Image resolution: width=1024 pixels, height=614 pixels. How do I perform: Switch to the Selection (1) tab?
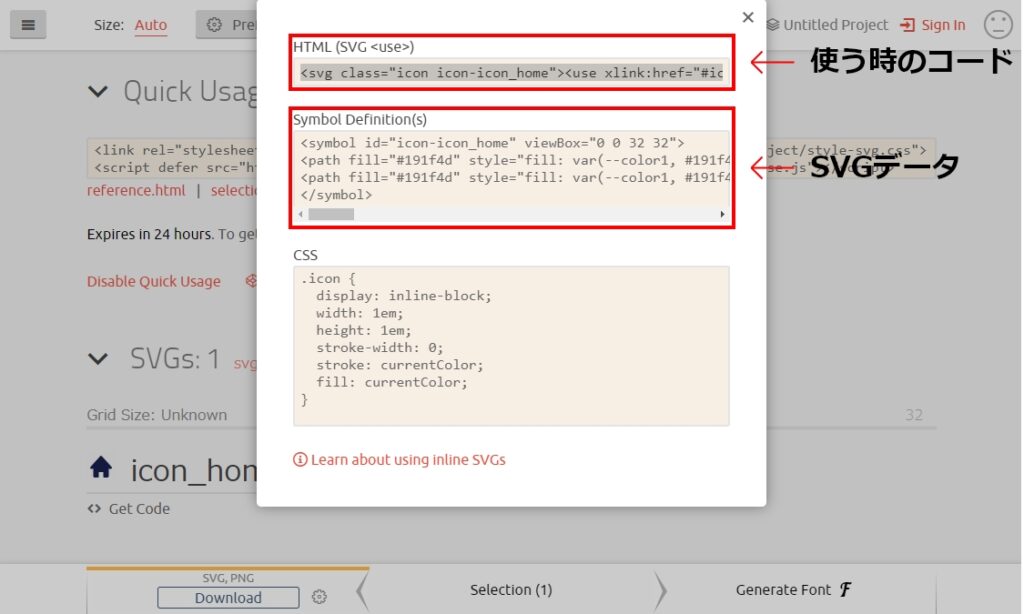511,590
